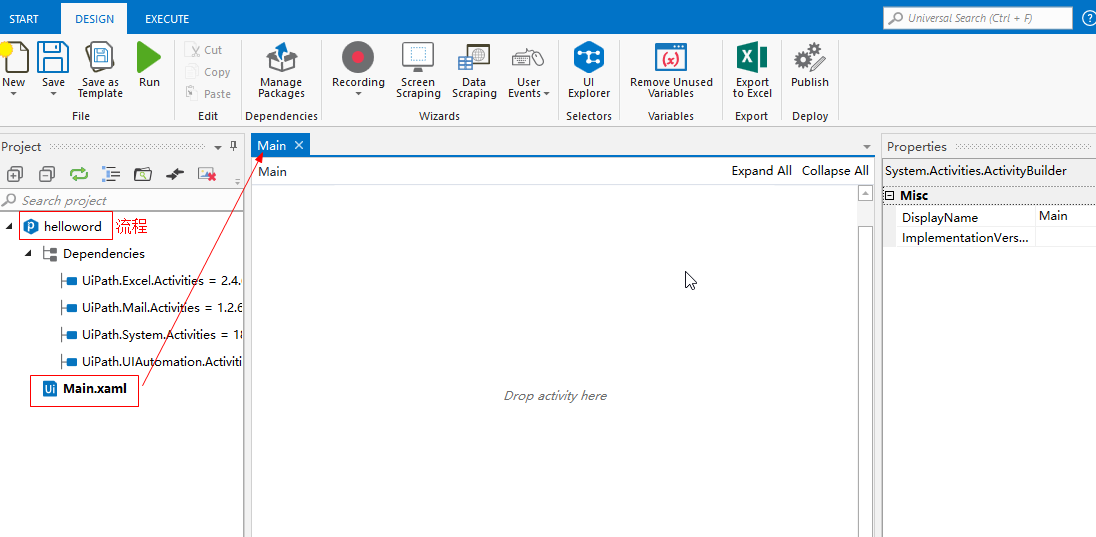Collapse all nodes in Project panel toolbar
Screen dimensions: 1096x537
click(47, 173)
